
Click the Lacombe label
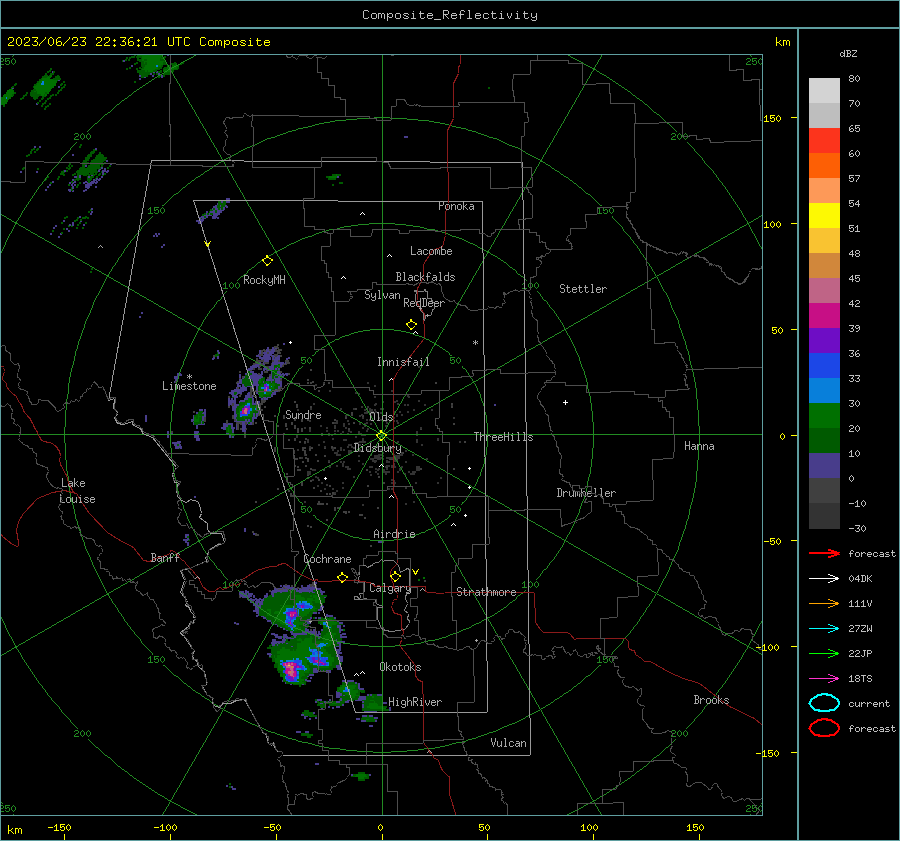click(431, 251)
